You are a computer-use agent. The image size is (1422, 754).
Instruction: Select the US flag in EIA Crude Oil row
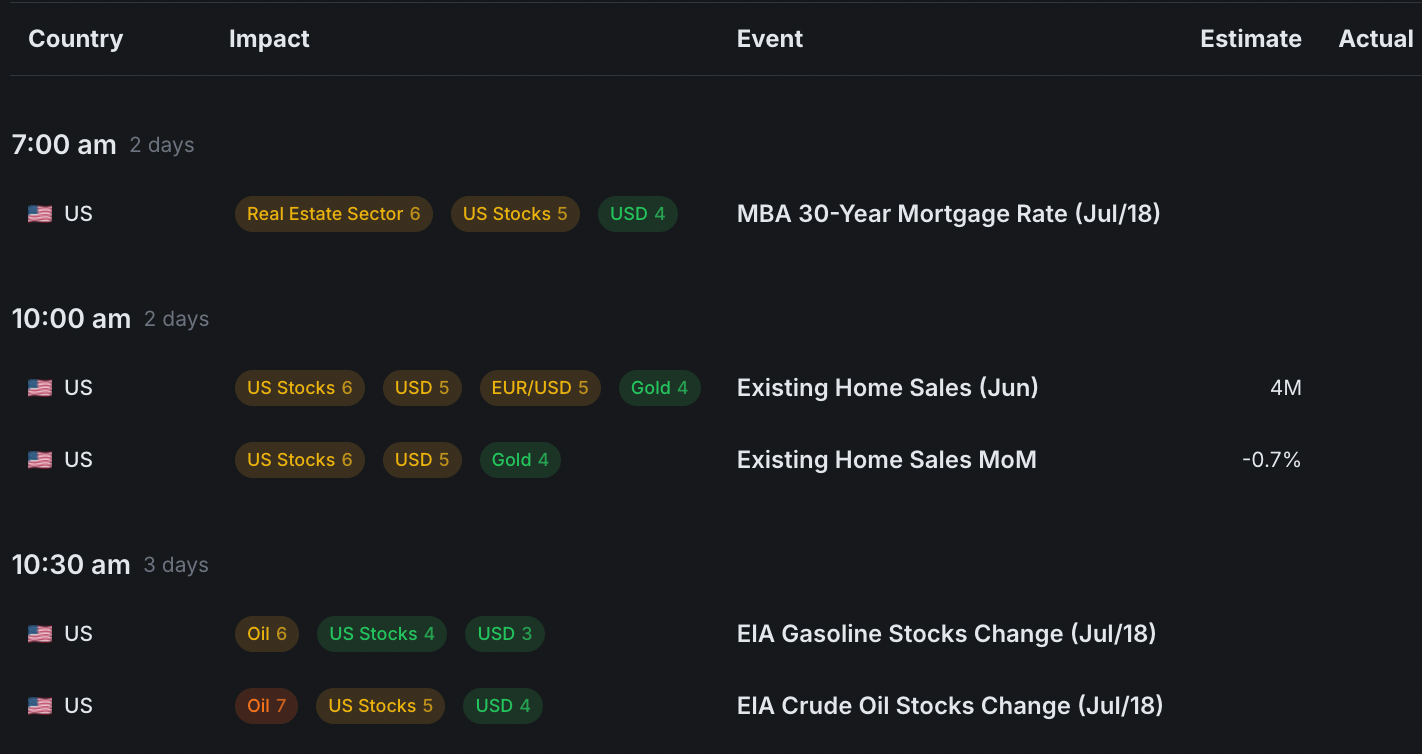click(40, 706)
